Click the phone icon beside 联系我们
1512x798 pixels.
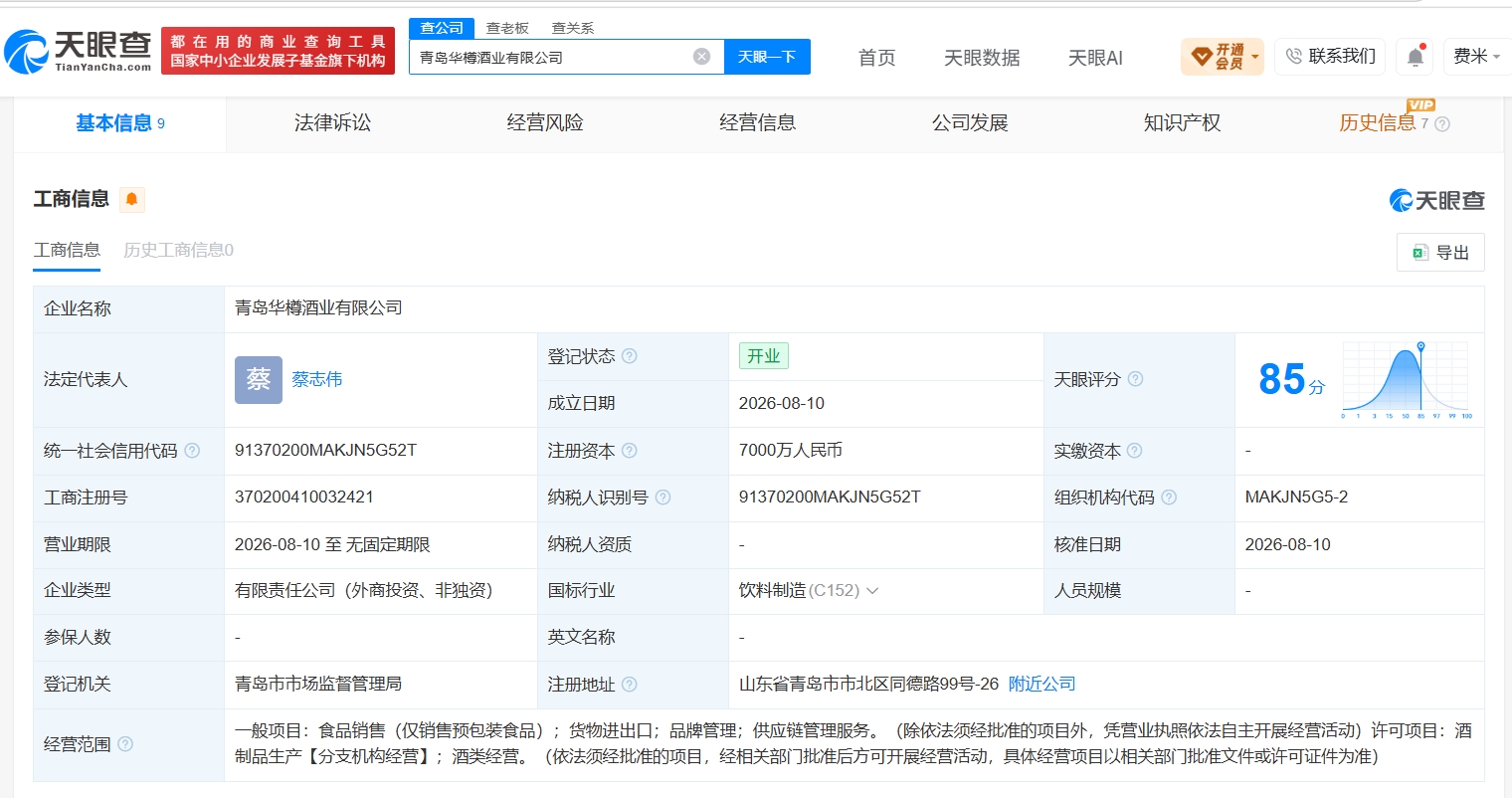coord(1293,57)
